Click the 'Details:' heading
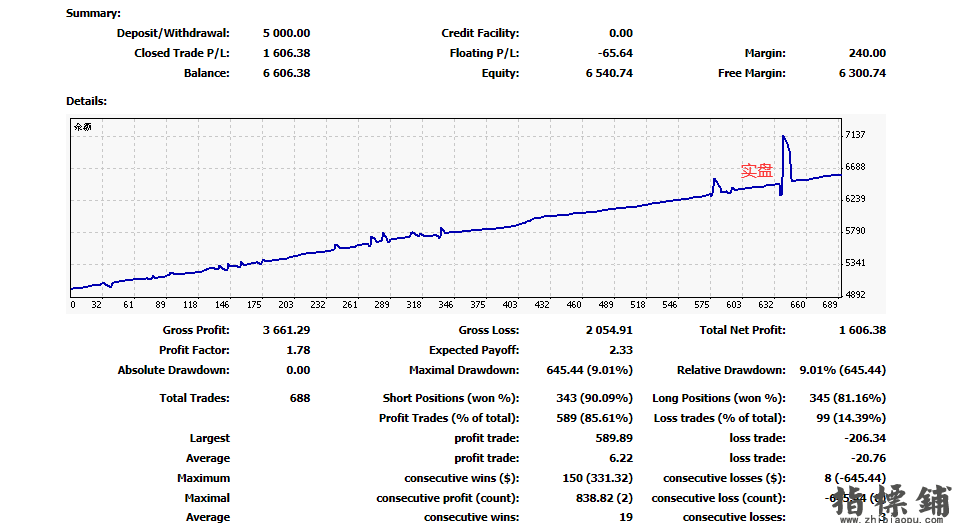This screenshot has width=963, height=528. tap(87, 101)
